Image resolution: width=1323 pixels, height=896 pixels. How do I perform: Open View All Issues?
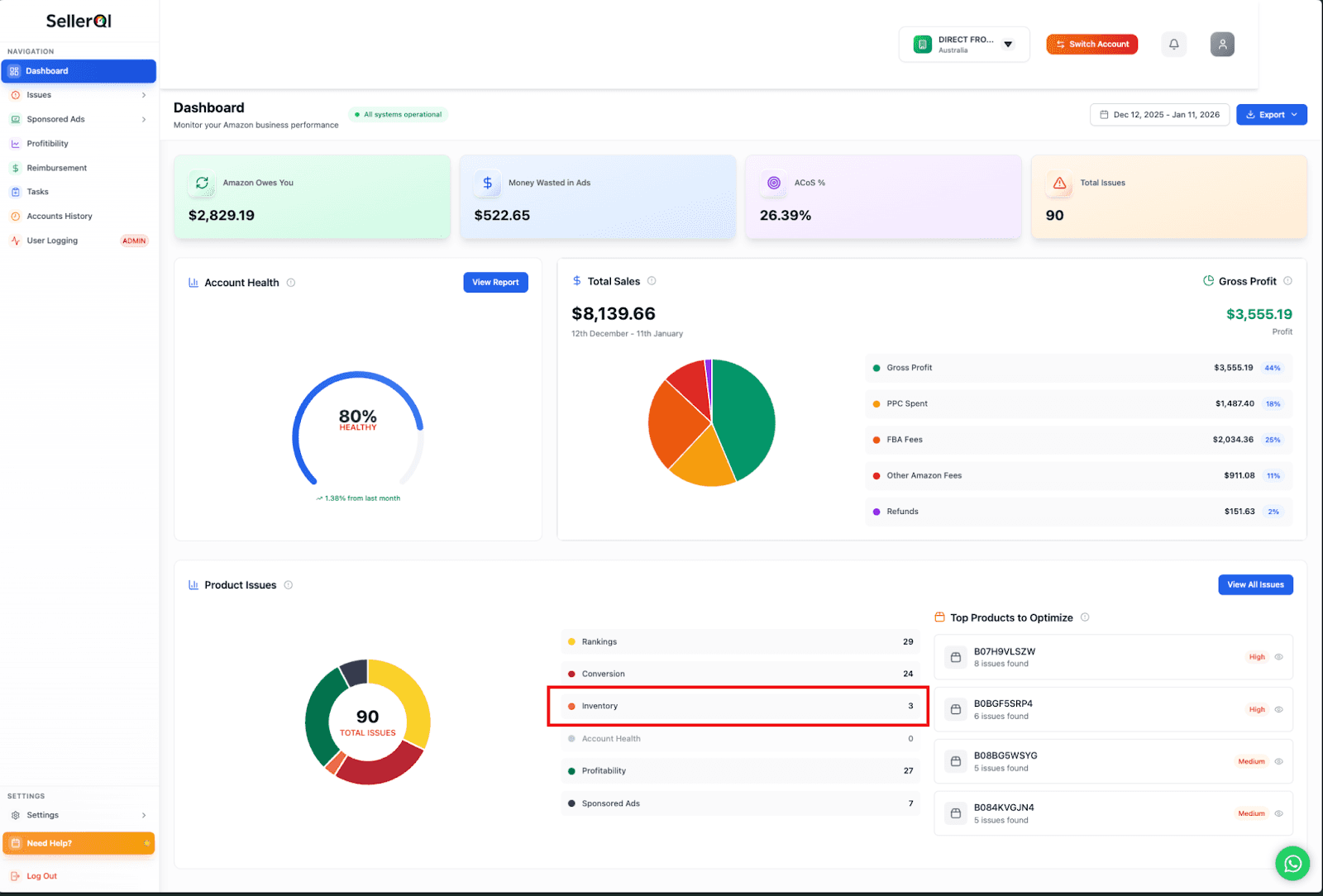tap(1255, 584)
